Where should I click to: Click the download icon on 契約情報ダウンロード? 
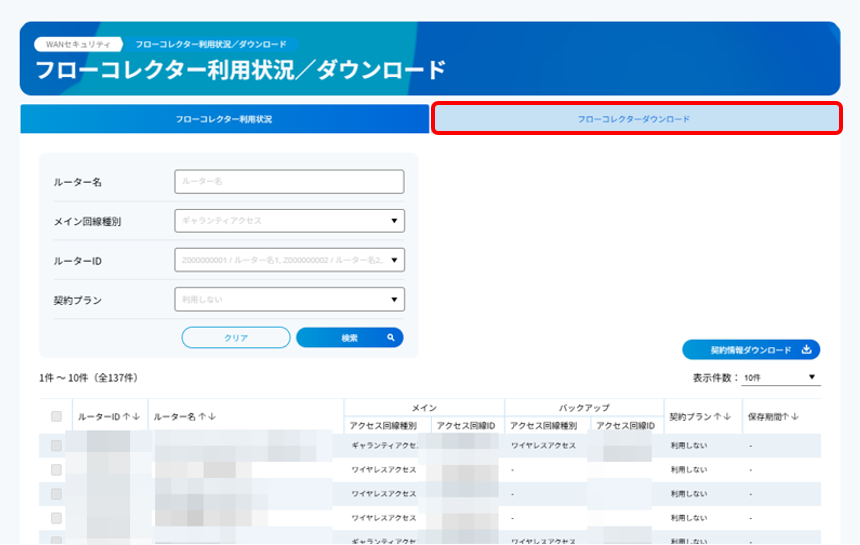(806, 350)
